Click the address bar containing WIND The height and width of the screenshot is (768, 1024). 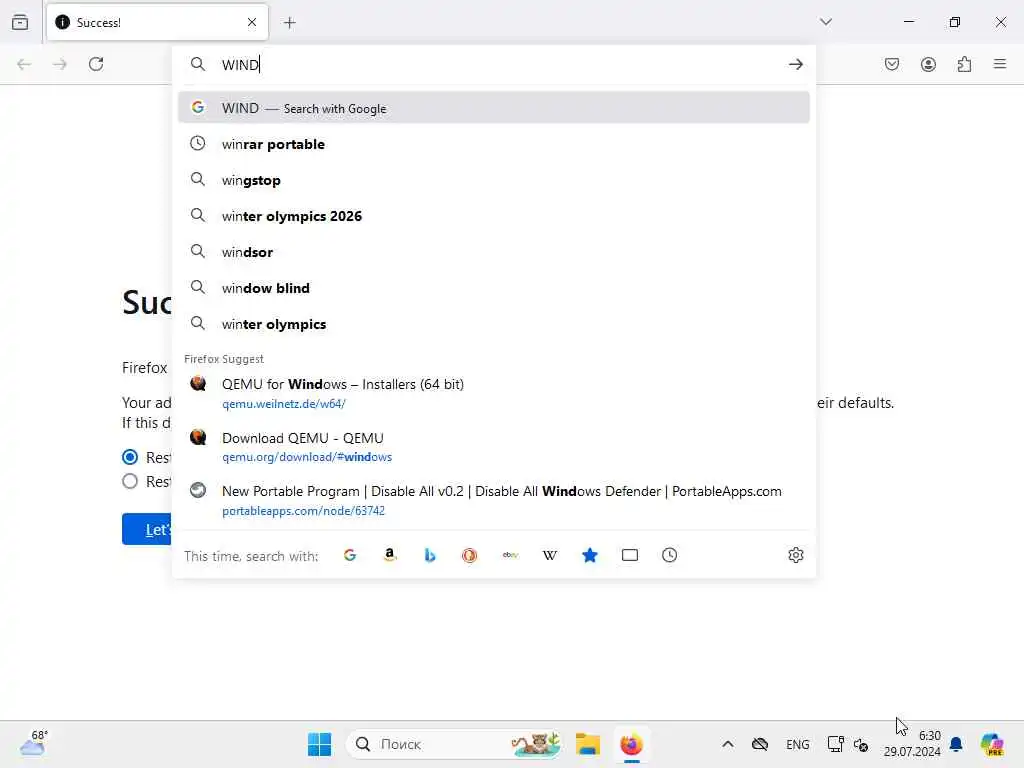click(496, 65)
